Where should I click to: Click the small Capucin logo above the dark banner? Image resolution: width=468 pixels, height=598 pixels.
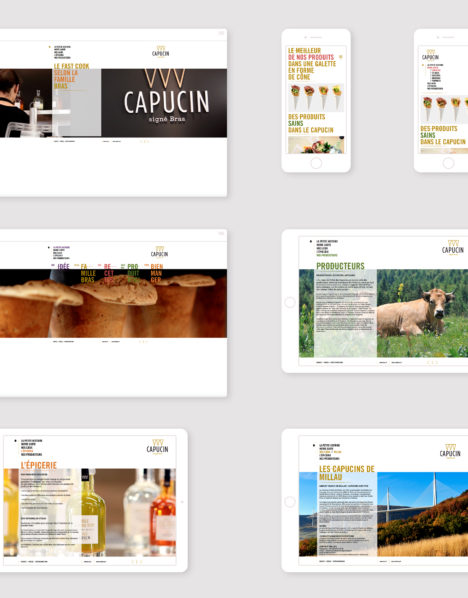161,52
